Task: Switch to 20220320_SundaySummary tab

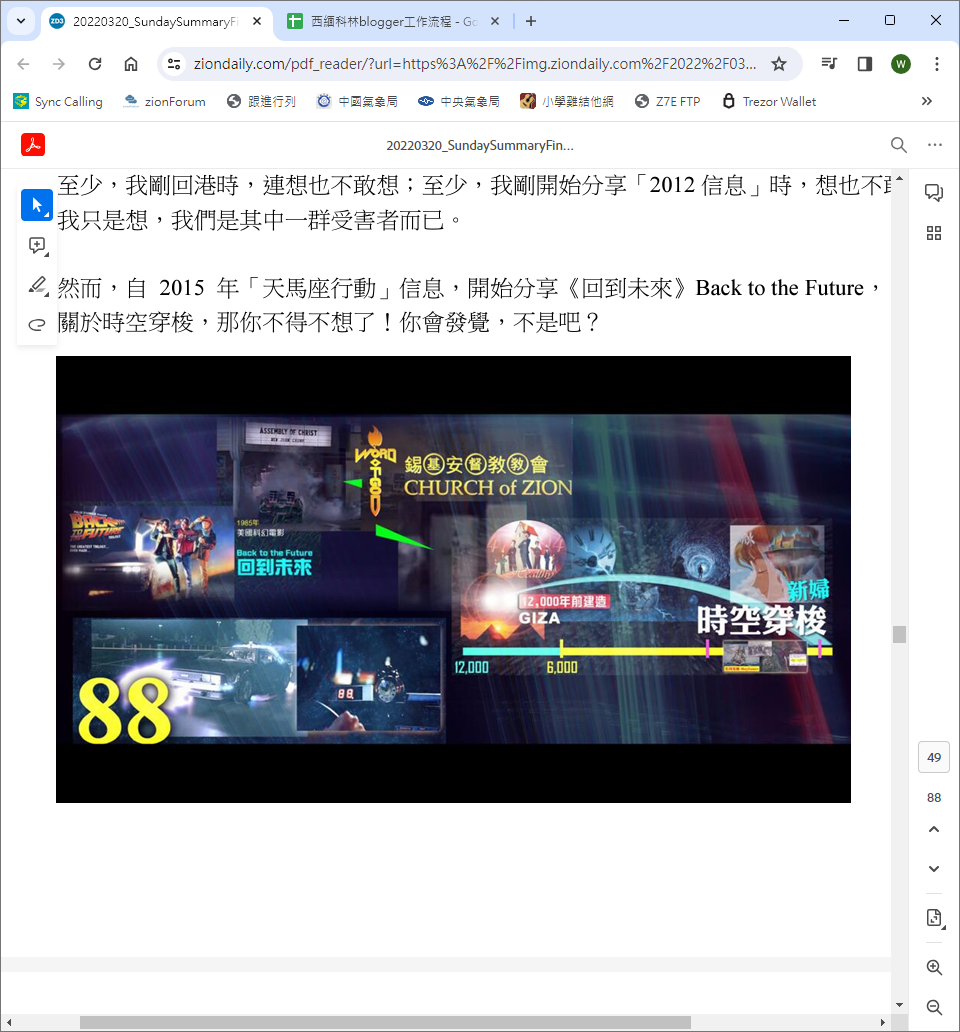Action: [x=154, y=22]
